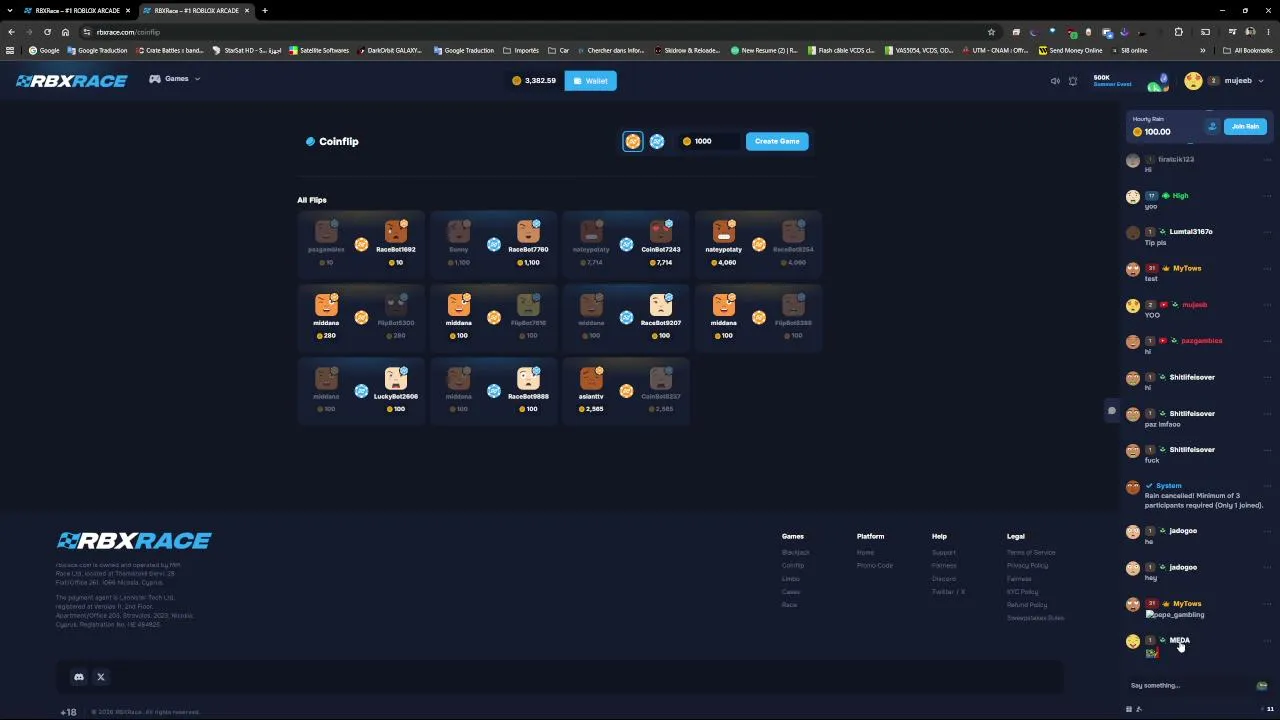
Task: Mute site sound via speaker icon
Action: 1055,81
